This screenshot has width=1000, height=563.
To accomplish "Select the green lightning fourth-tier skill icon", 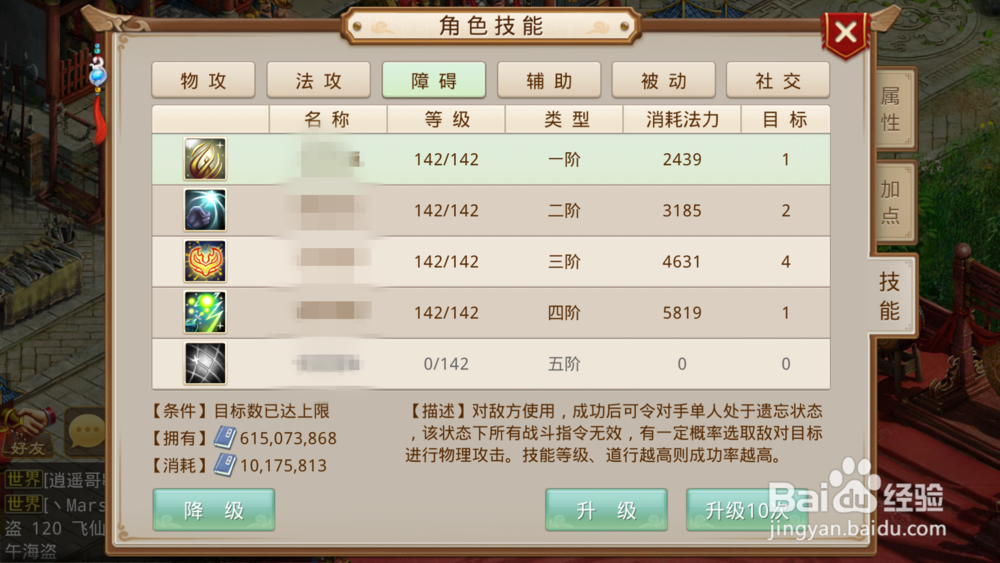I will (205, 312).
